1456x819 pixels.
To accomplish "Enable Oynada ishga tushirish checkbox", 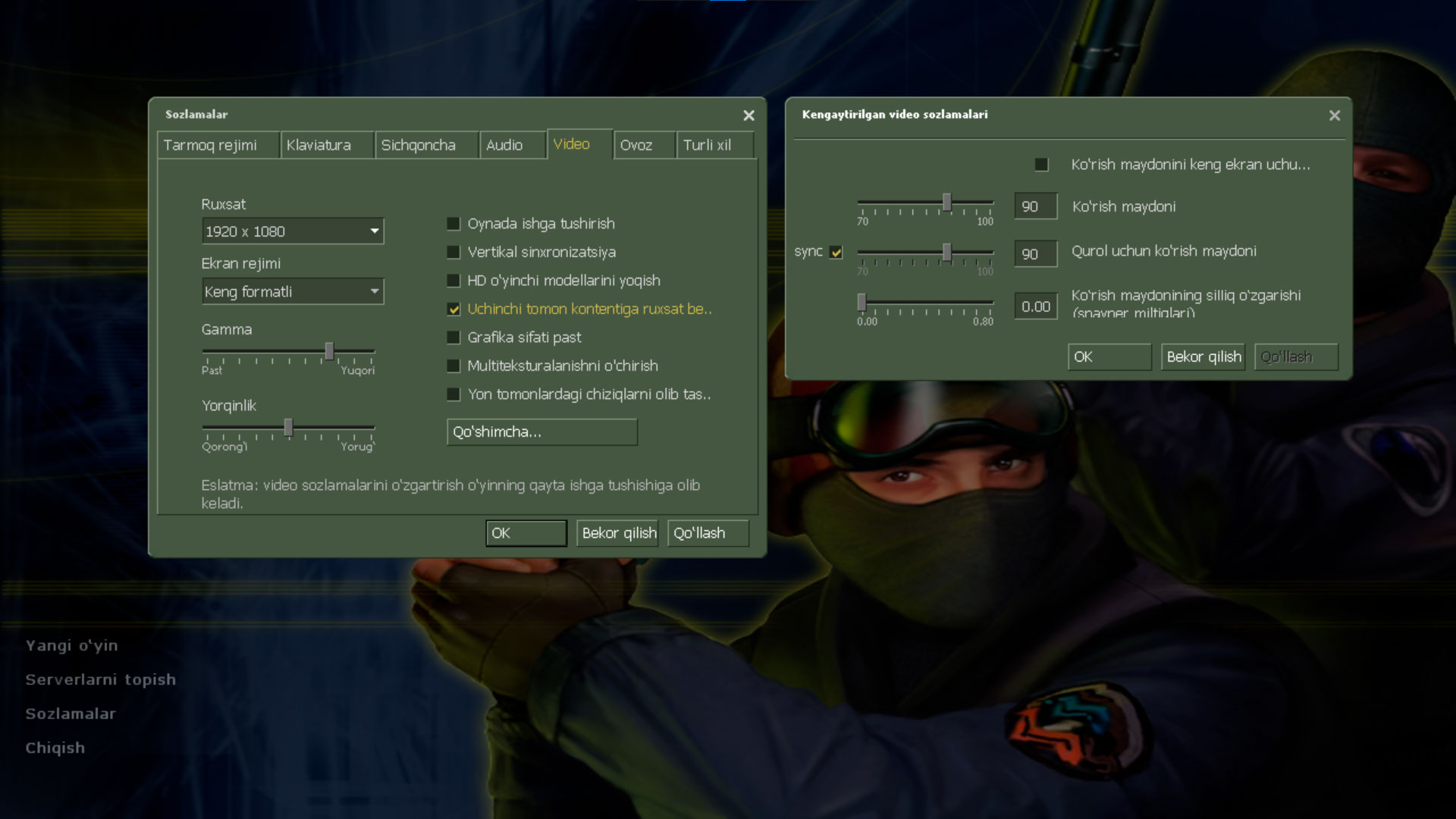I will (453, 224).
